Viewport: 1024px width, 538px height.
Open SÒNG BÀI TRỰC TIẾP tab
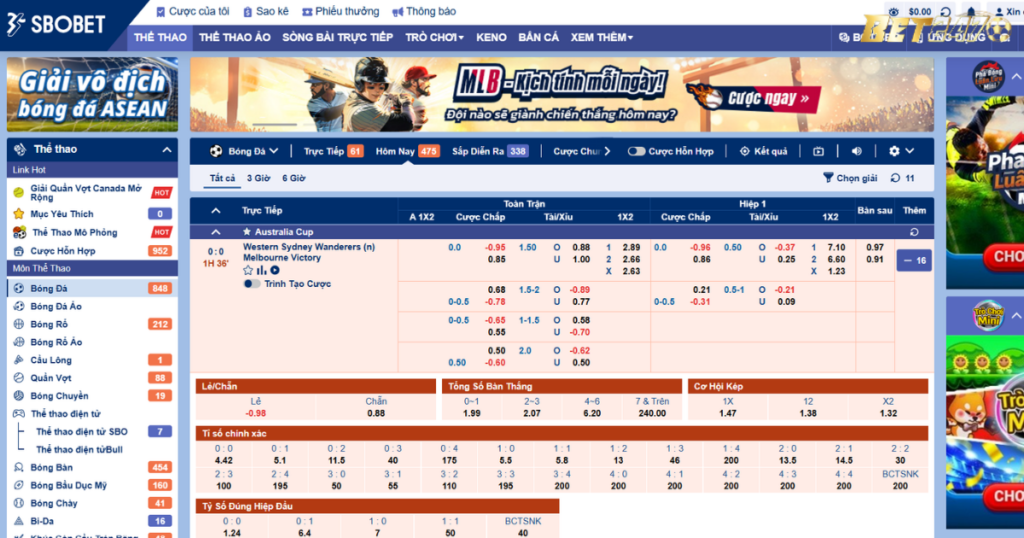pos(338,37)
